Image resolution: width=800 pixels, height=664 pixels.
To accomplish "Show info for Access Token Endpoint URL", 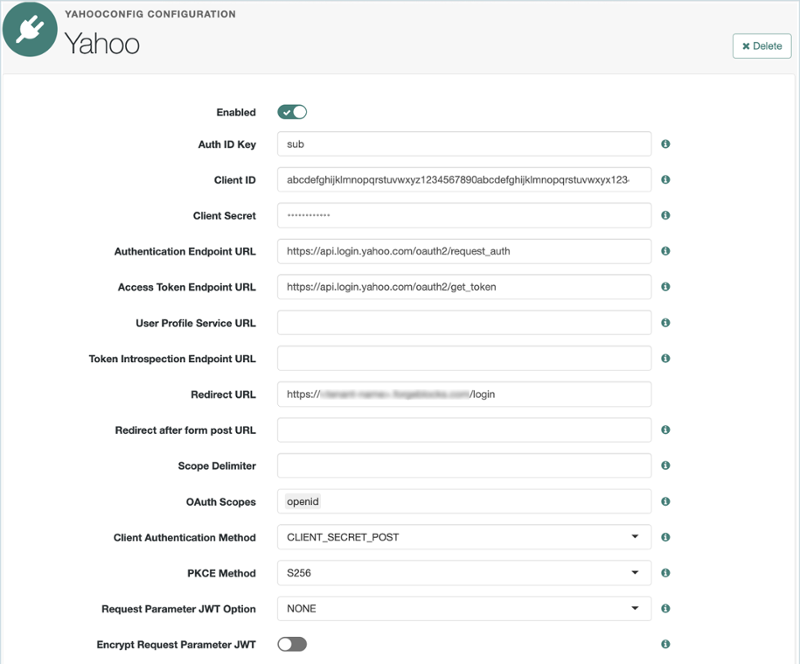I will tap(665, 287).
